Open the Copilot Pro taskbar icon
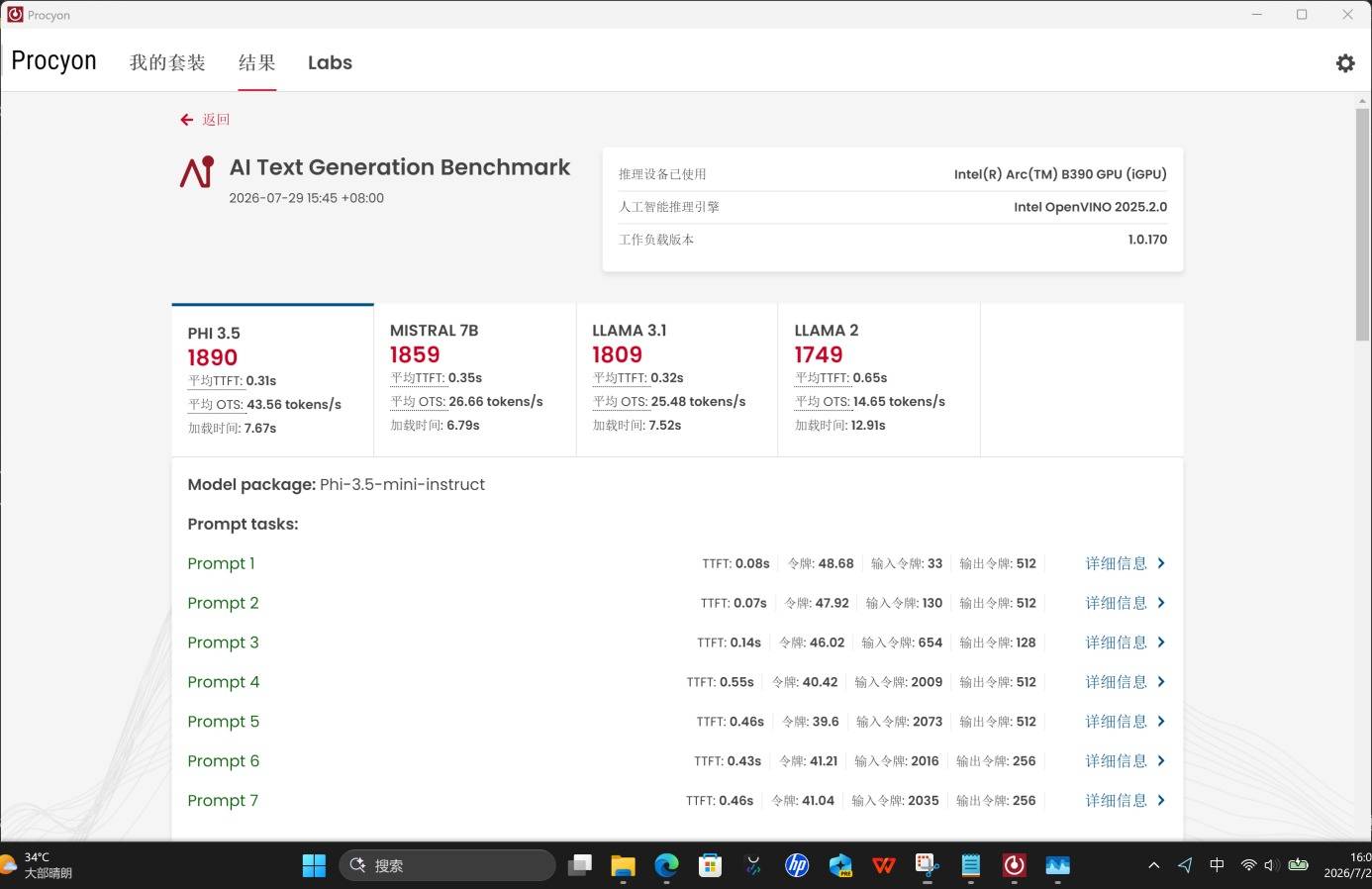The image size is (1372, 889). 840,865
